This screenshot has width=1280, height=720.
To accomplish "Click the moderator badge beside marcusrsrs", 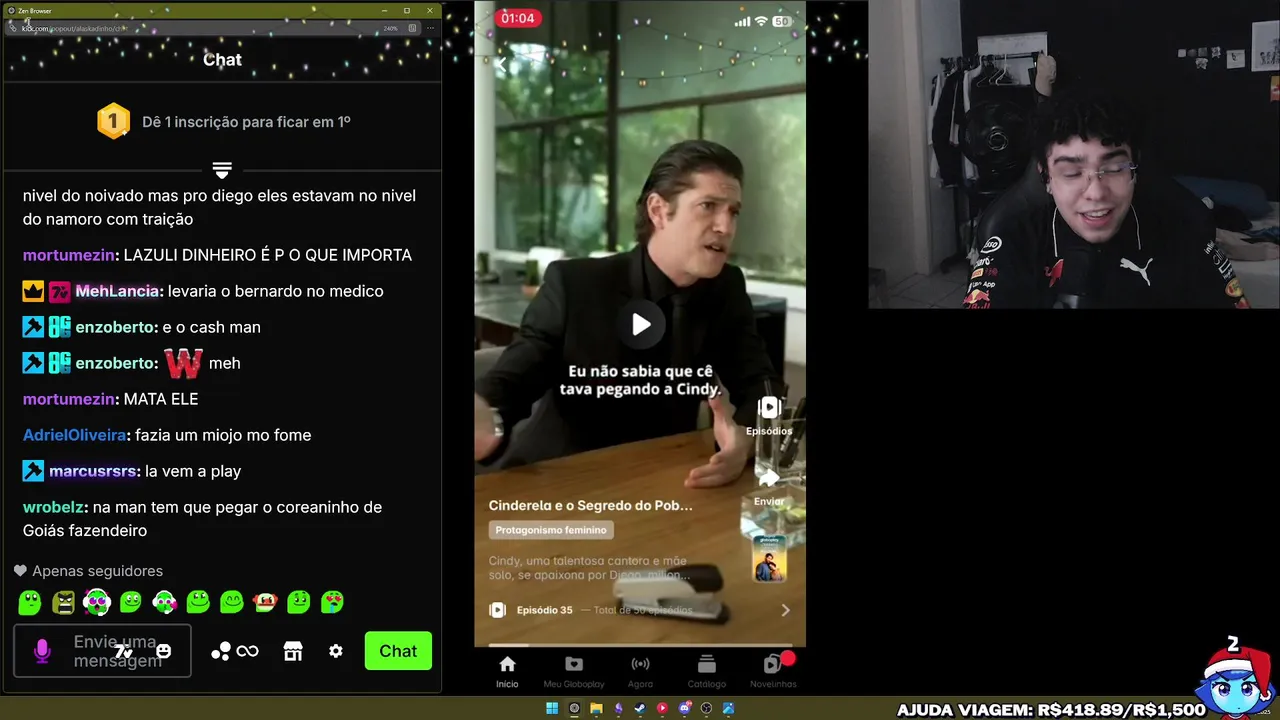I will click(x=33, y=471).
